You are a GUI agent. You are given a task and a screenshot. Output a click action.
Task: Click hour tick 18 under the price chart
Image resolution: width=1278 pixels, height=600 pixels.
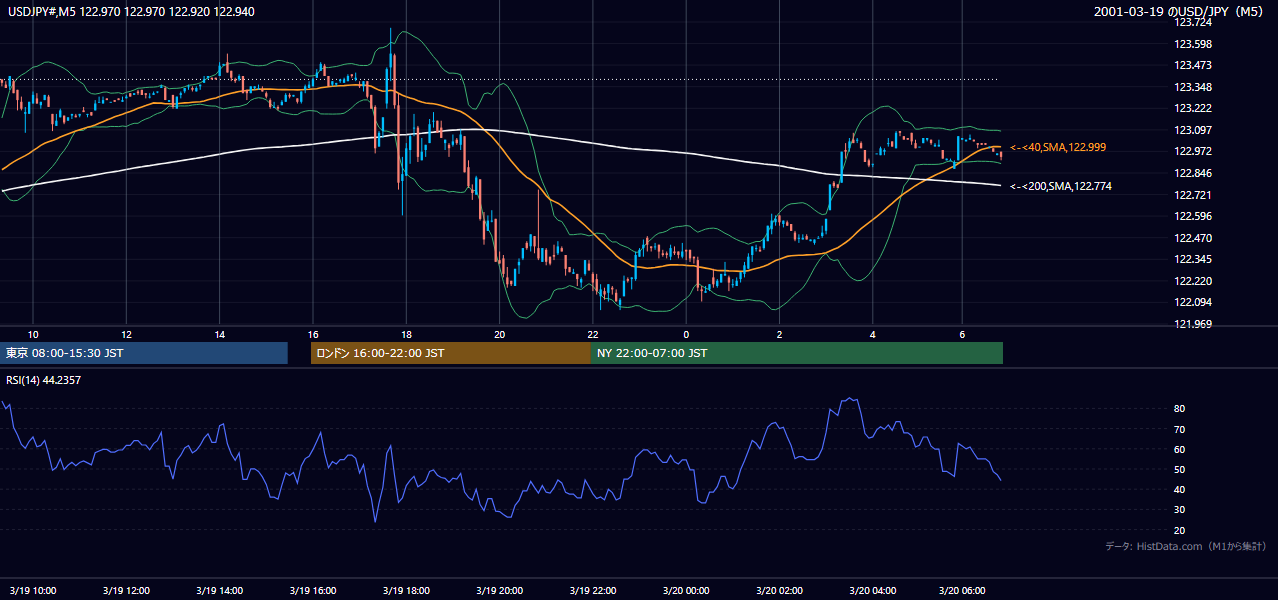pos(406,334)
